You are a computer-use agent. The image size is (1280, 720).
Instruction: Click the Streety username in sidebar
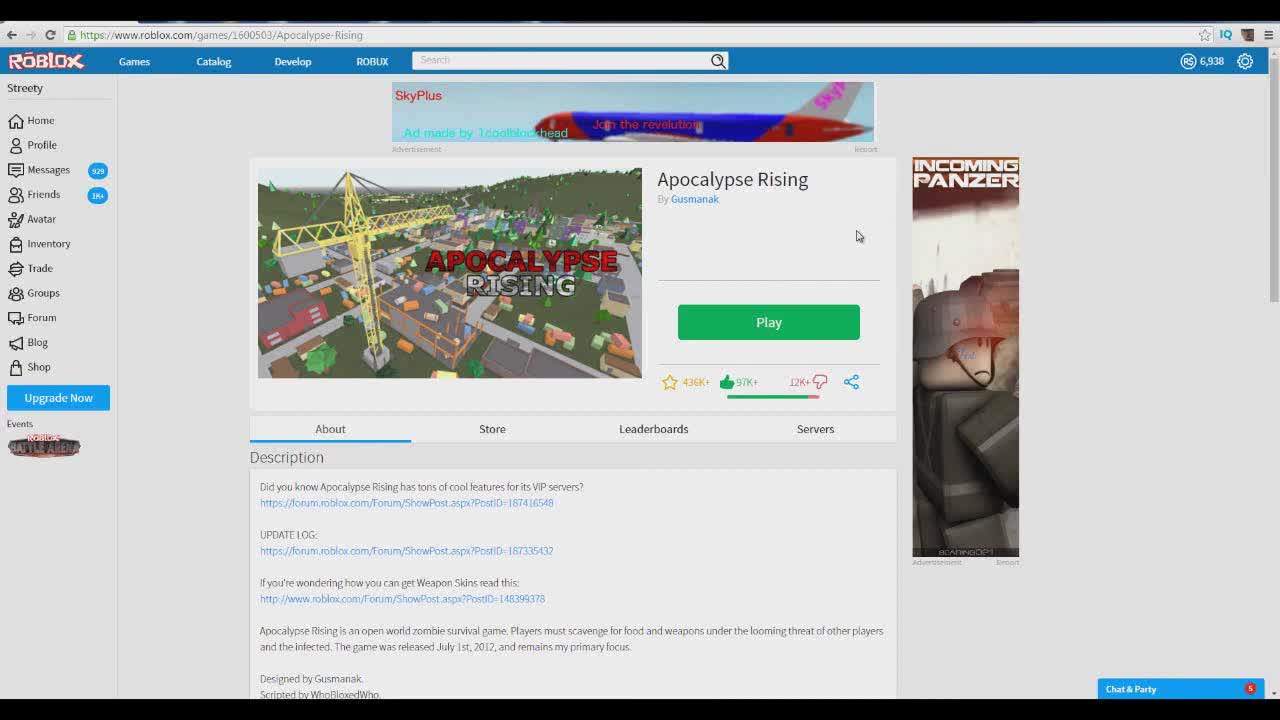(x=25, y=88)
